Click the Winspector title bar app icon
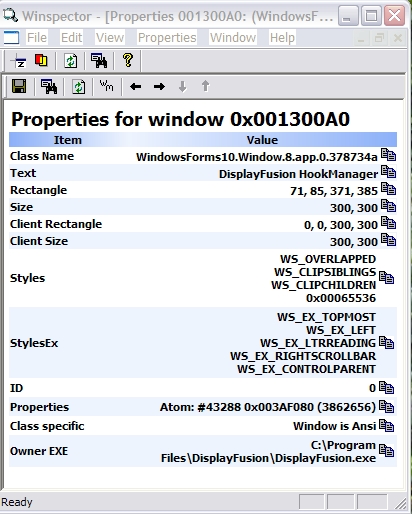 pyautogui.click(x=10, y=16)
